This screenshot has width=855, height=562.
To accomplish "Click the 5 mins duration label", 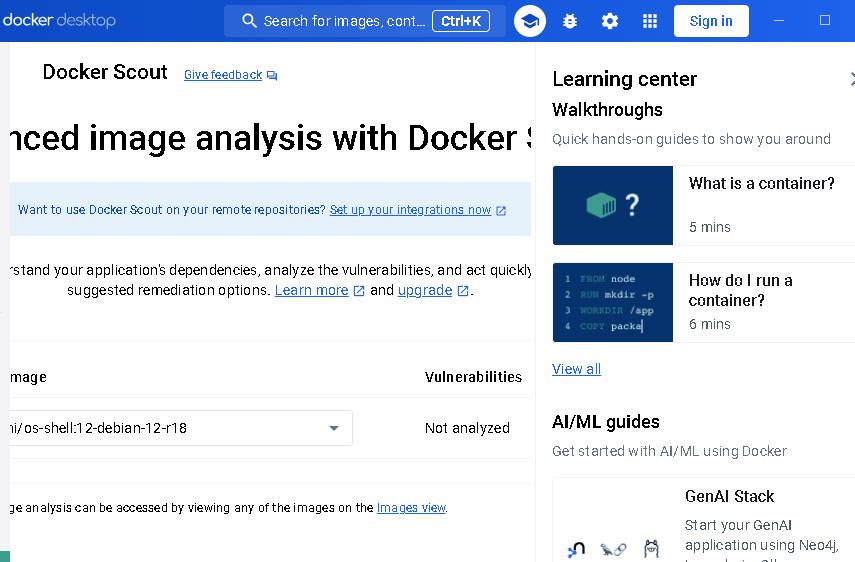I will pyautogui.click(x=709, y=227).
